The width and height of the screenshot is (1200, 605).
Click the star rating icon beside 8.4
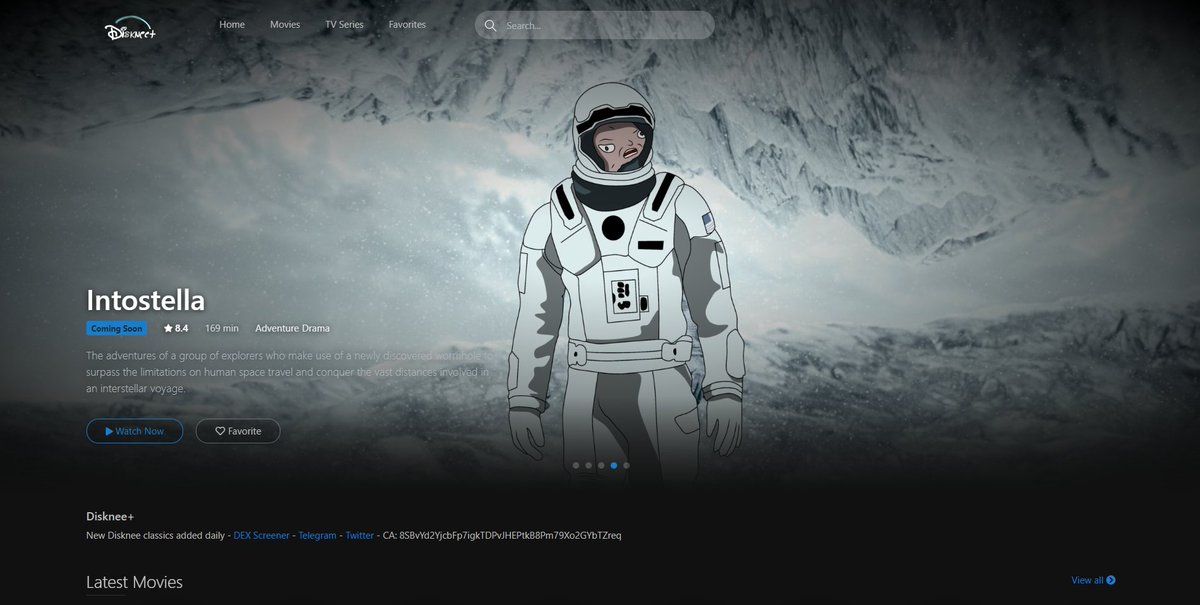168,328
